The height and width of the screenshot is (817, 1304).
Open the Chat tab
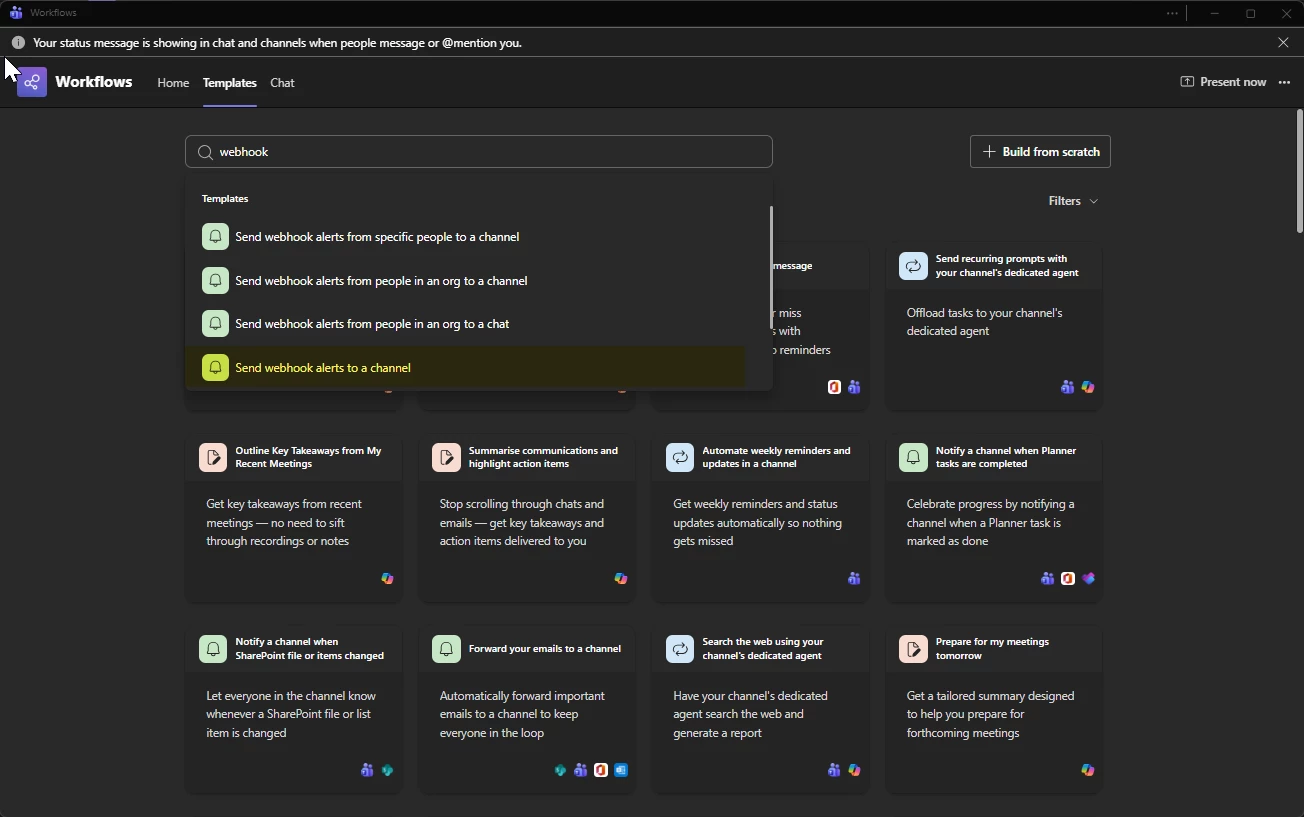point(282,83)
